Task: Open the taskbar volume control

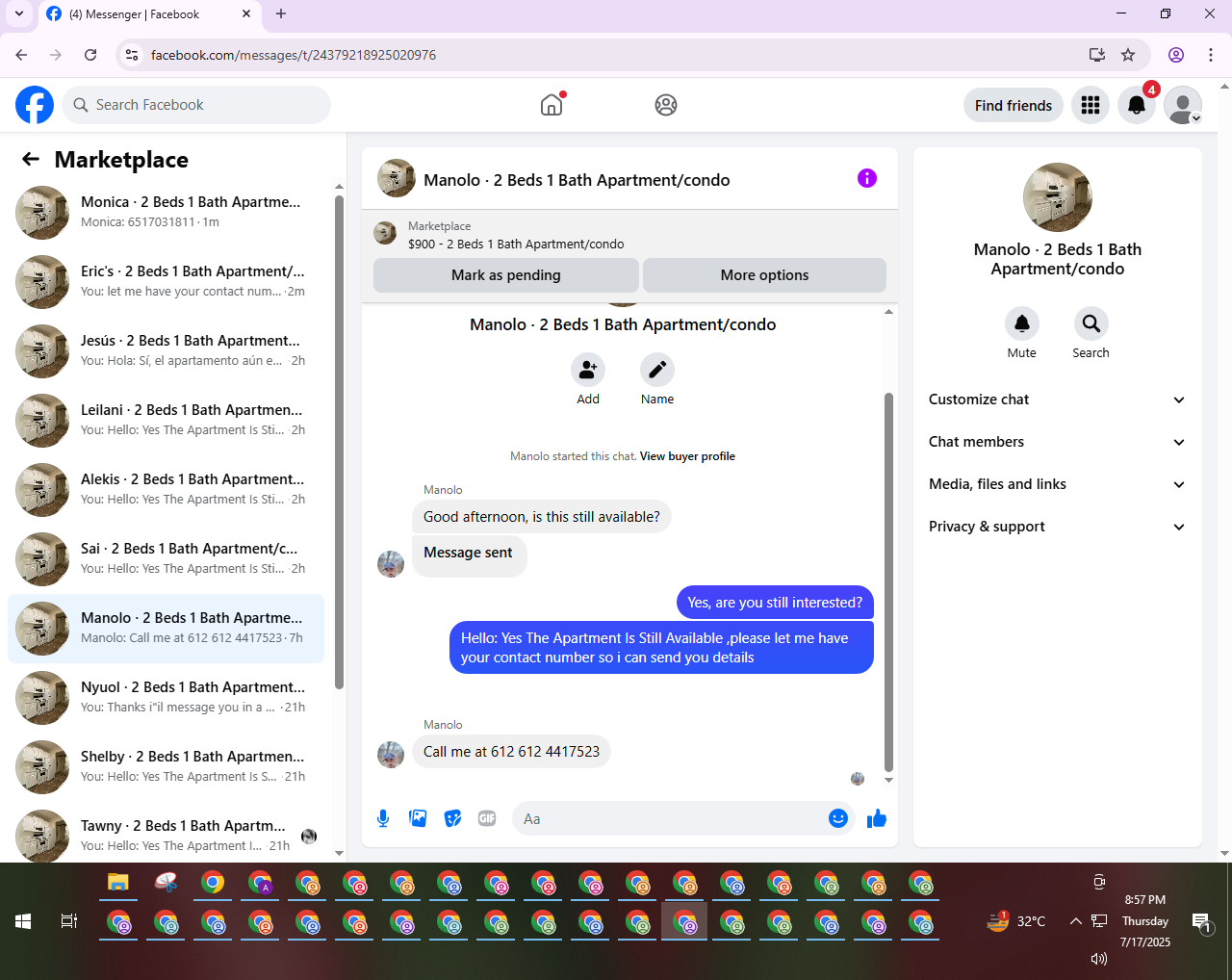Action: coord(1098,959)
